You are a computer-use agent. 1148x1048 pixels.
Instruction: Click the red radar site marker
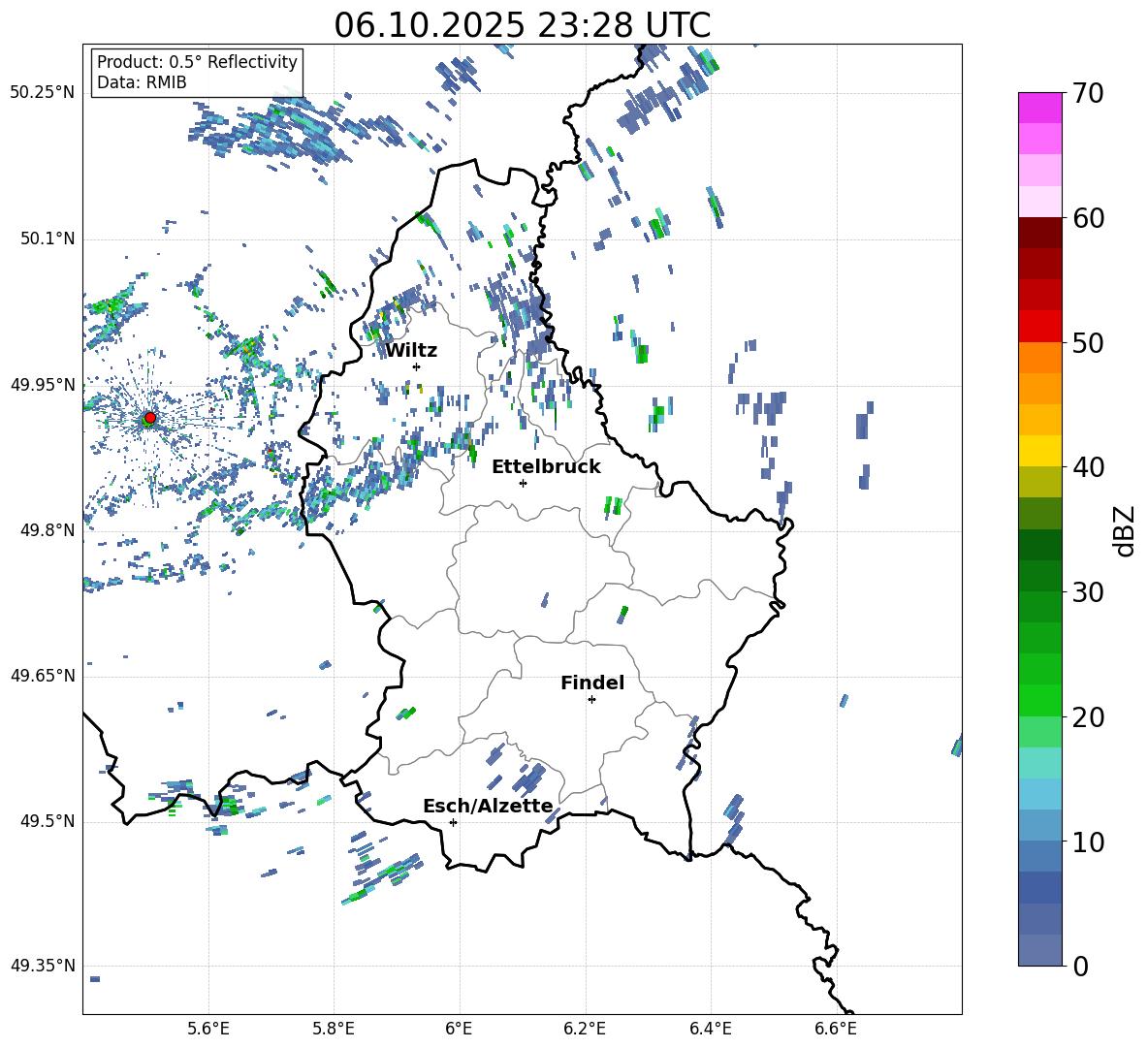[x=150, y=418]
